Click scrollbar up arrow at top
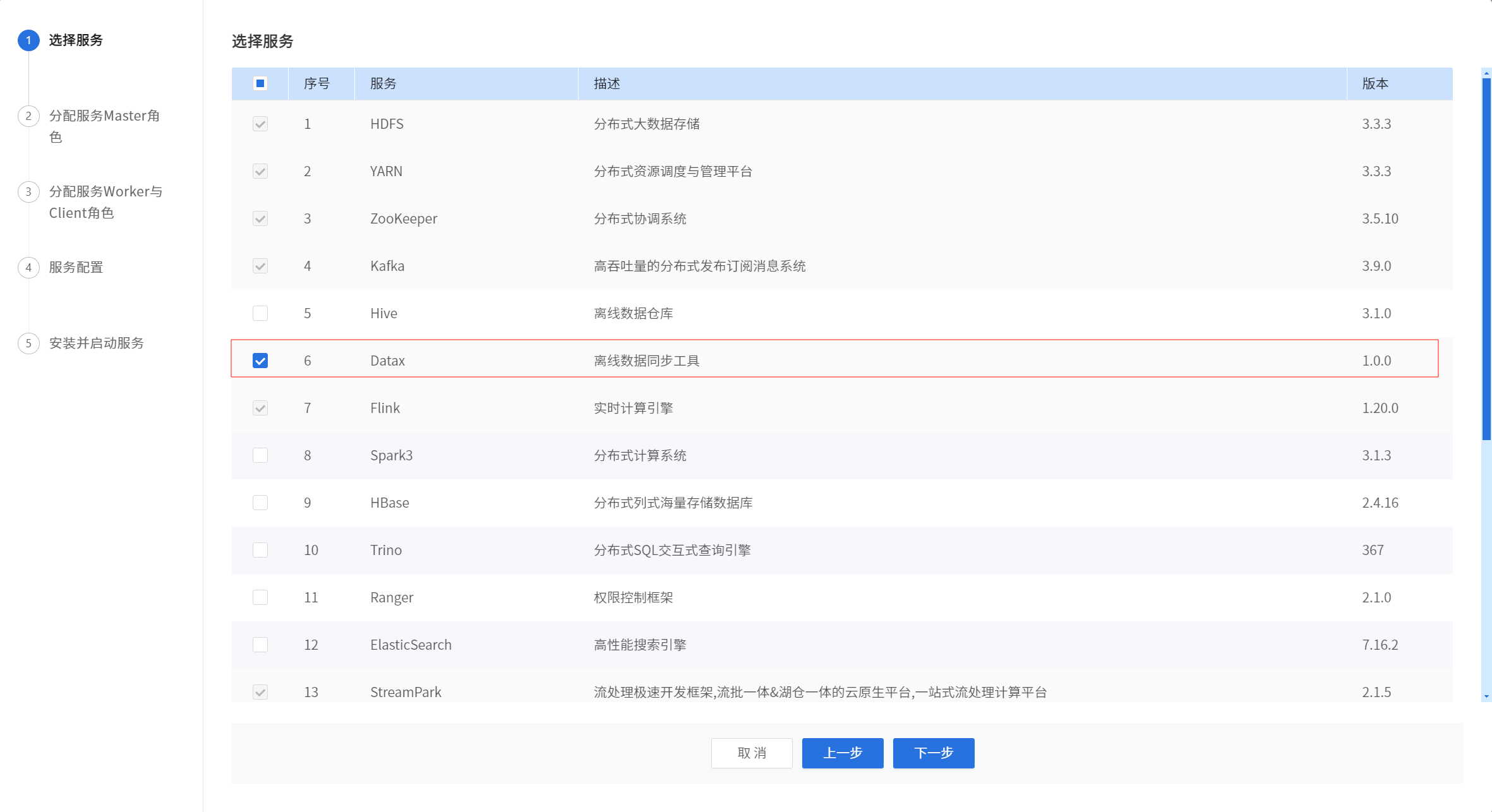1492x812 pixels. [x=1486, y=73]
